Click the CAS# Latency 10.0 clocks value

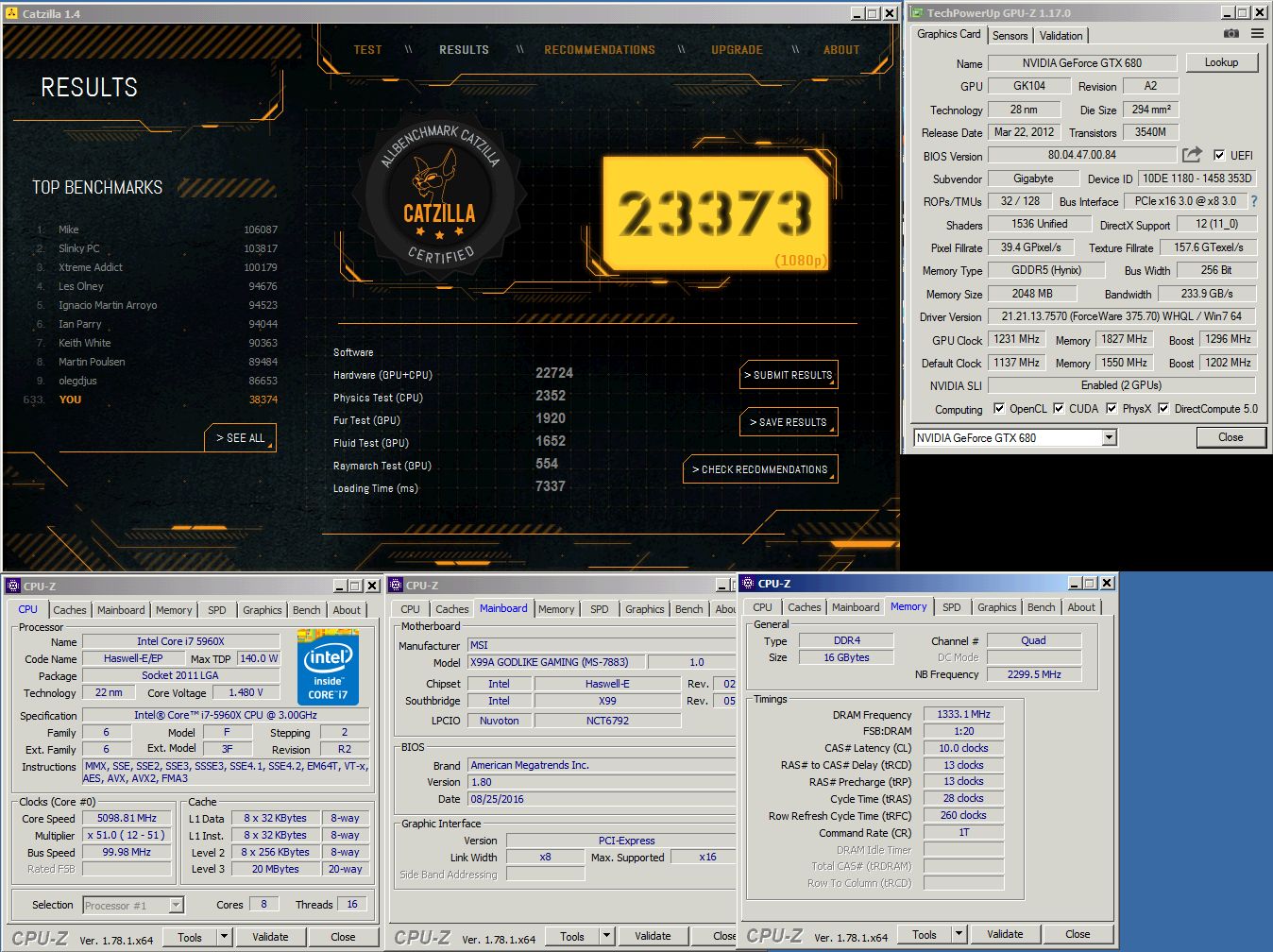(963, 748)
